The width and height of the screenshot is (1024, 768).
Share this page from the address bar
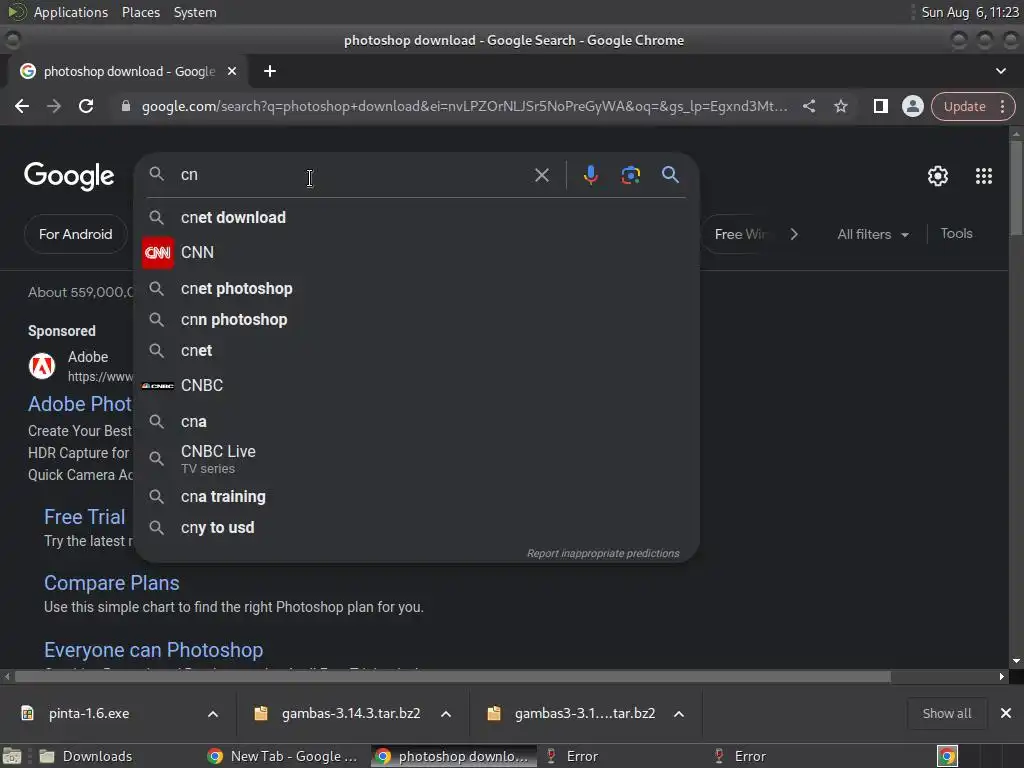[x=808, y=106]
